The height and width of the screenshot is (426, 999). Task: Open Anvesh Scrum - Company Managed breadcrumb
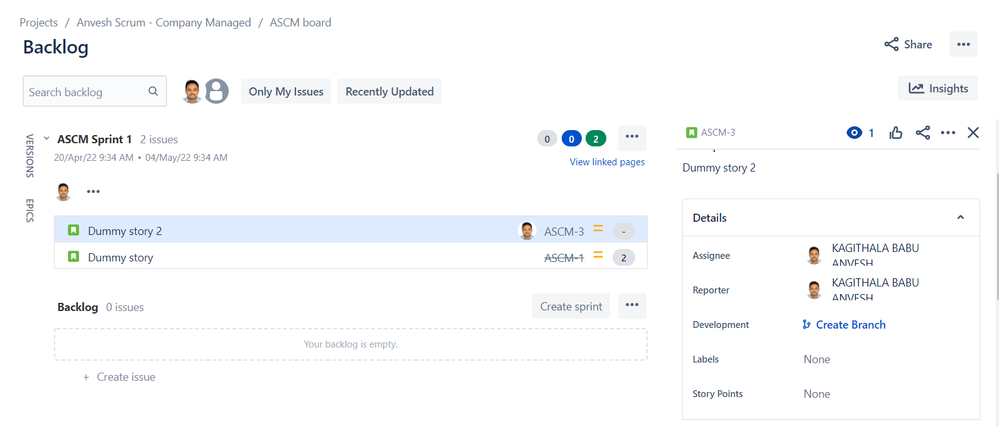pyautogui.click(x=164, y=22)
